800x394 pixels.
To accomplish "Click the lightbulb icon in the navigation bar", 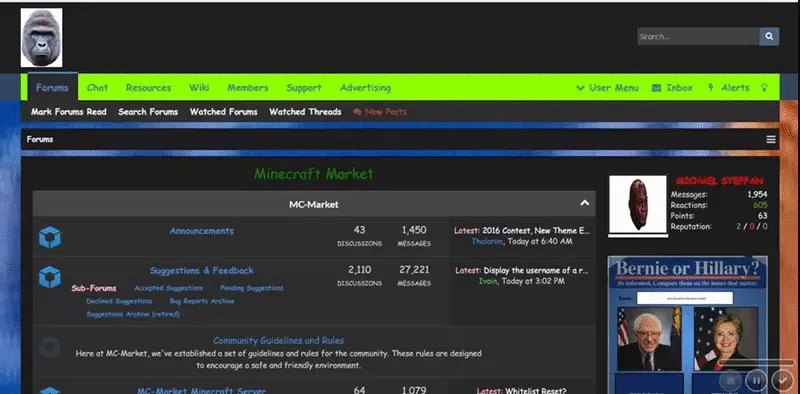I will coord(764,87).
